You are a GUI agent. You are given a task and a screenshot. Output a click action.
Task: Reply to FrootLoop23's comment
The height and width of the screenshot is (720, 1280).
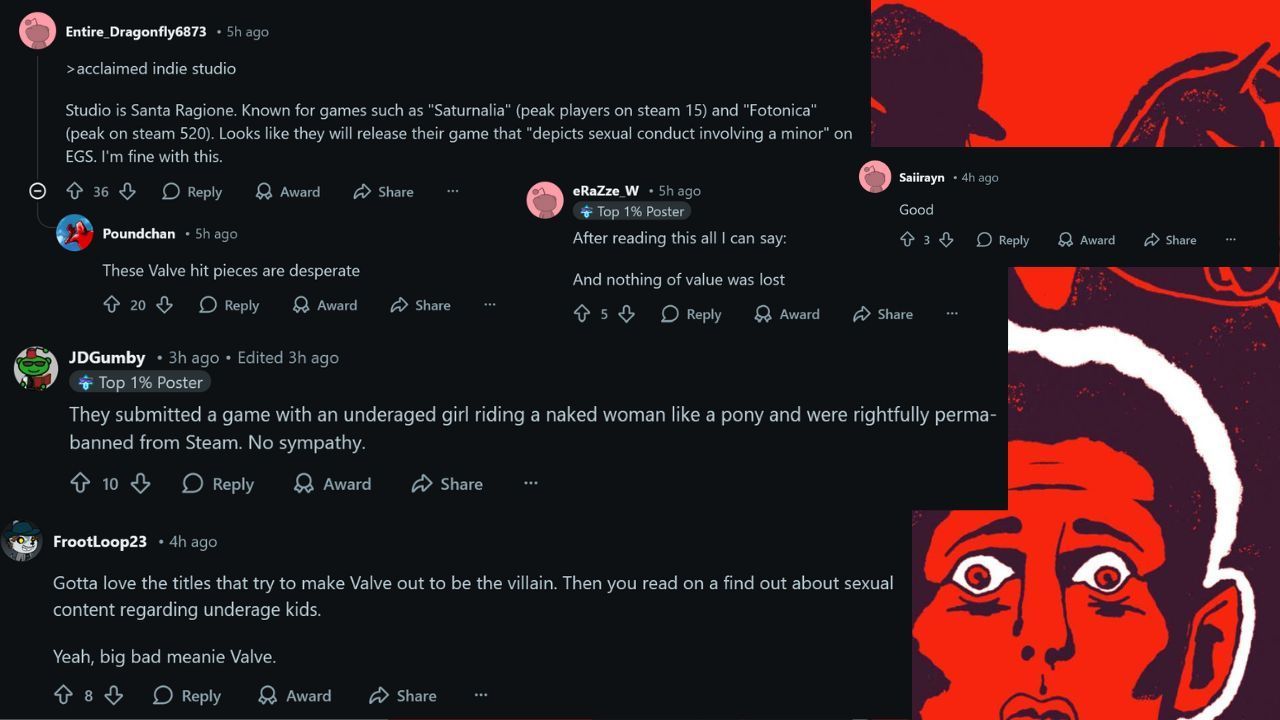(187, 695)
